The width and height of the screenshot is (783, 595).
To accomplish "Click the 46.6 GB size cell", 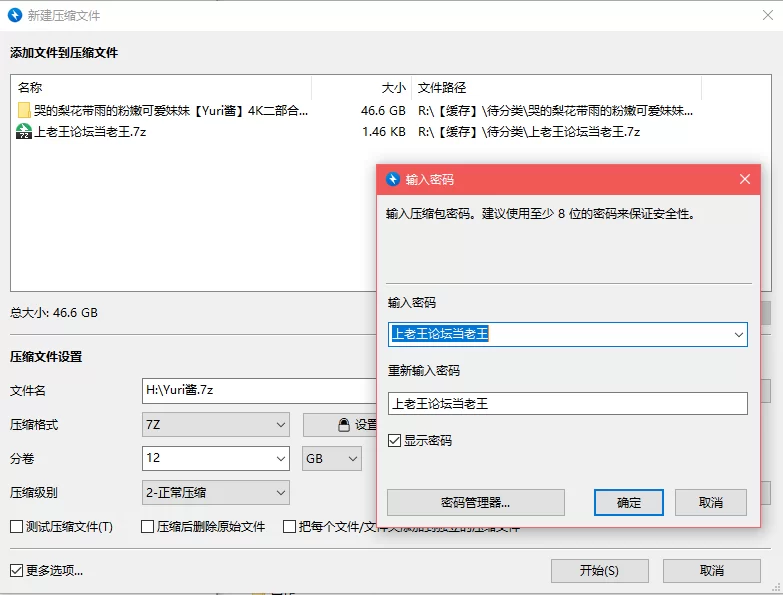I will [x=383, y=110].
